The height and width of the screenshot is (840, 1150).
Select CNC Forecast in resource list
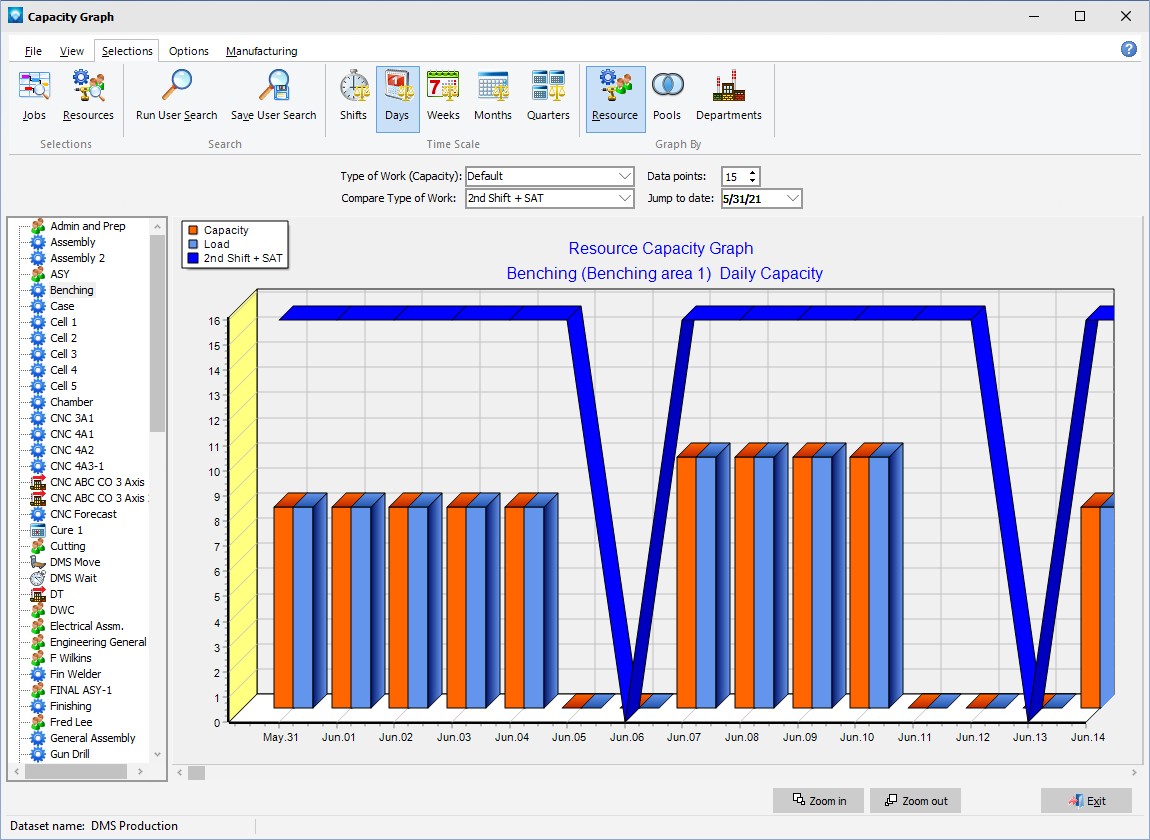(83, 514)
